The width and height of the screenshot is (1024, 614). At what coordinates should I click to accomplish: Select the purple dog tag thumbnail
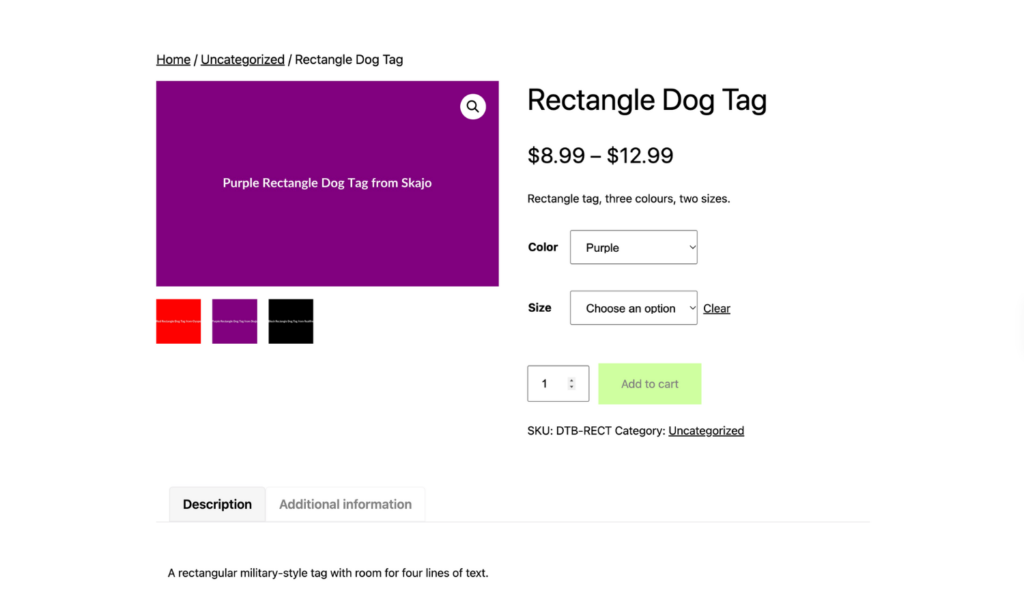pyautogui.click(x=234, y=321)
